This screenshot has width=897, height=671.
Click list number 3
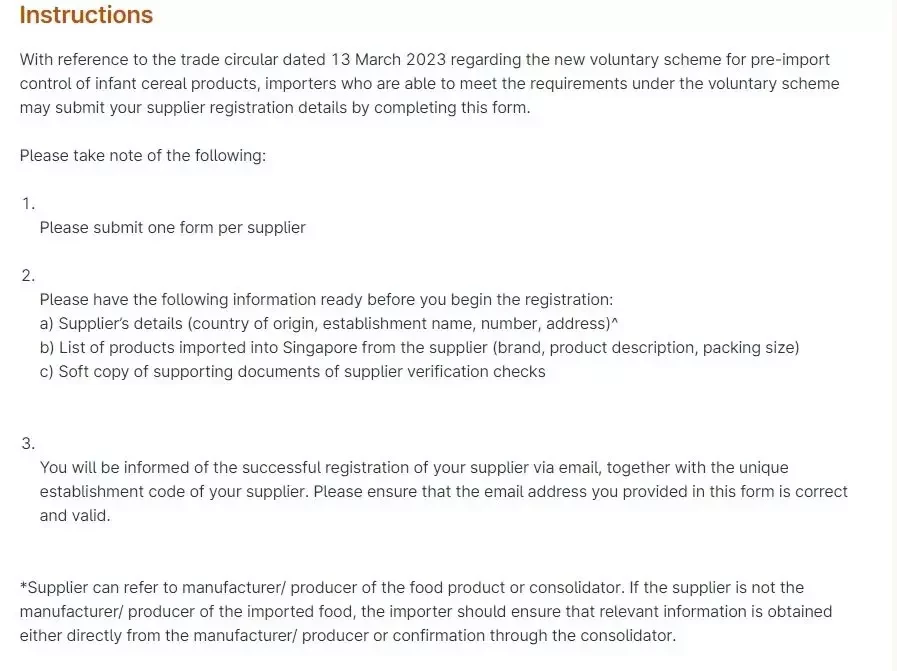29,444
